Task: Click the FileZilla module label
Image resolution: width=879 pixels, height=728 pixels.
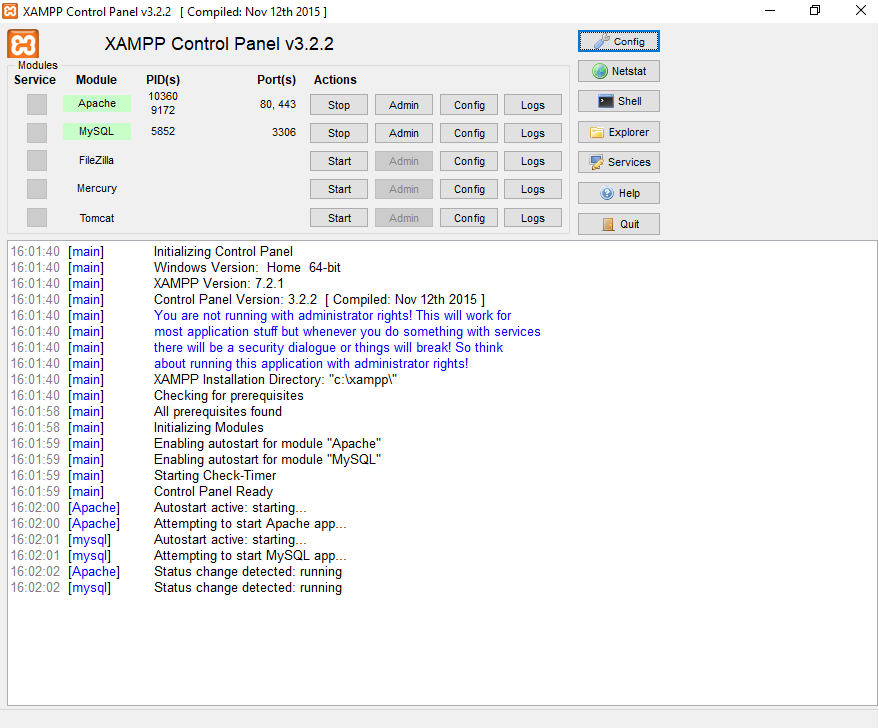Action: [96, 160]
